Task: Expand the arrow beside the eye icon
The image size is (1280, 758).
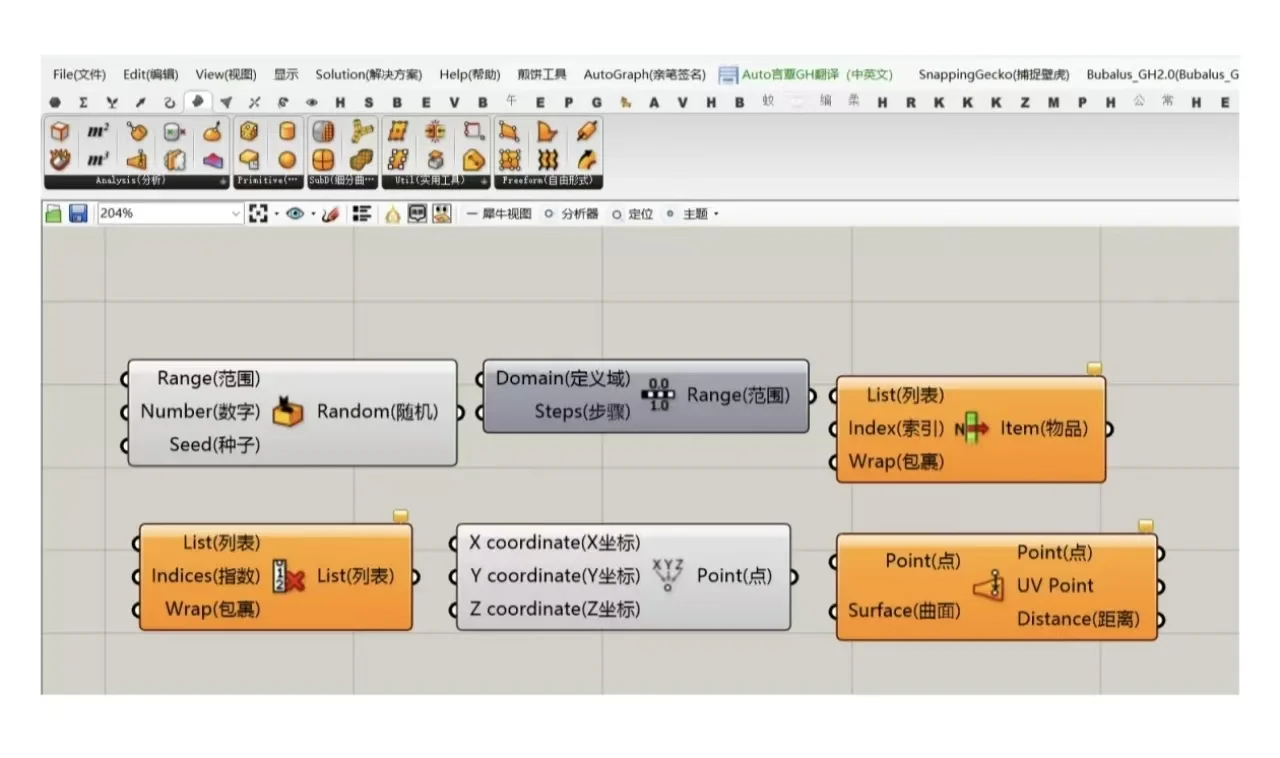Action: pos(313,214)
